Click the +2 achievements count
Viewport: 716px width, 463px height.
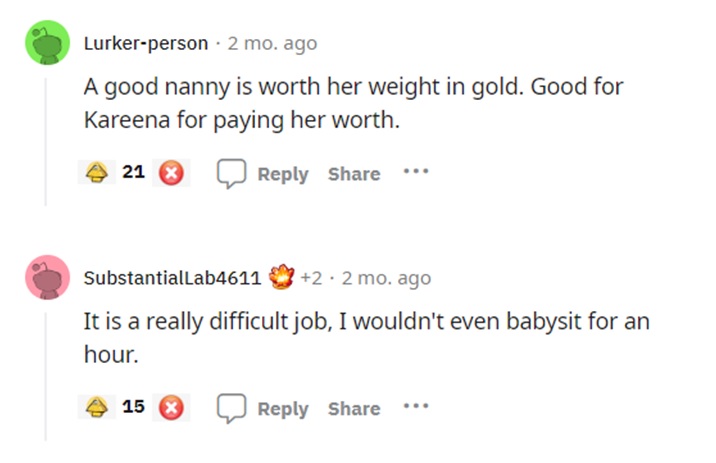[310, 278]
